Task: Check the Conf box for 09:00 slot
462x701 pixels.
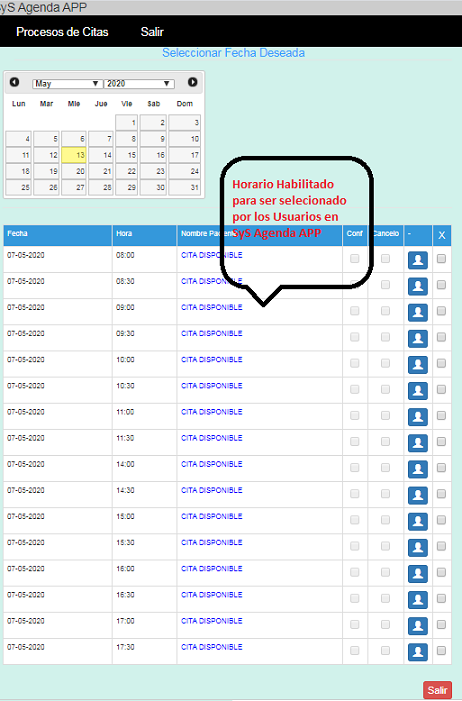Action: pyautogui.click(x=355, y=311)
